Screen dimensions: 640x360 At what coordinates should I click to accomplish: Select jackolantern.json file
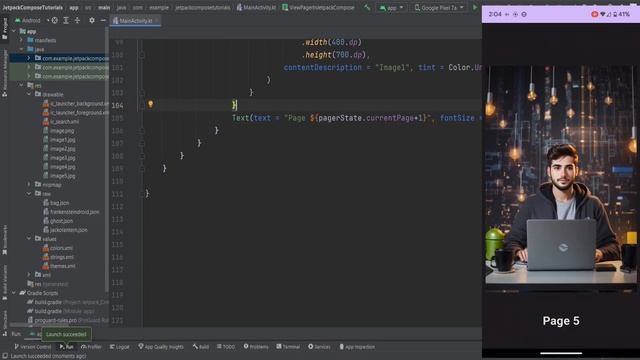(65, 230)
